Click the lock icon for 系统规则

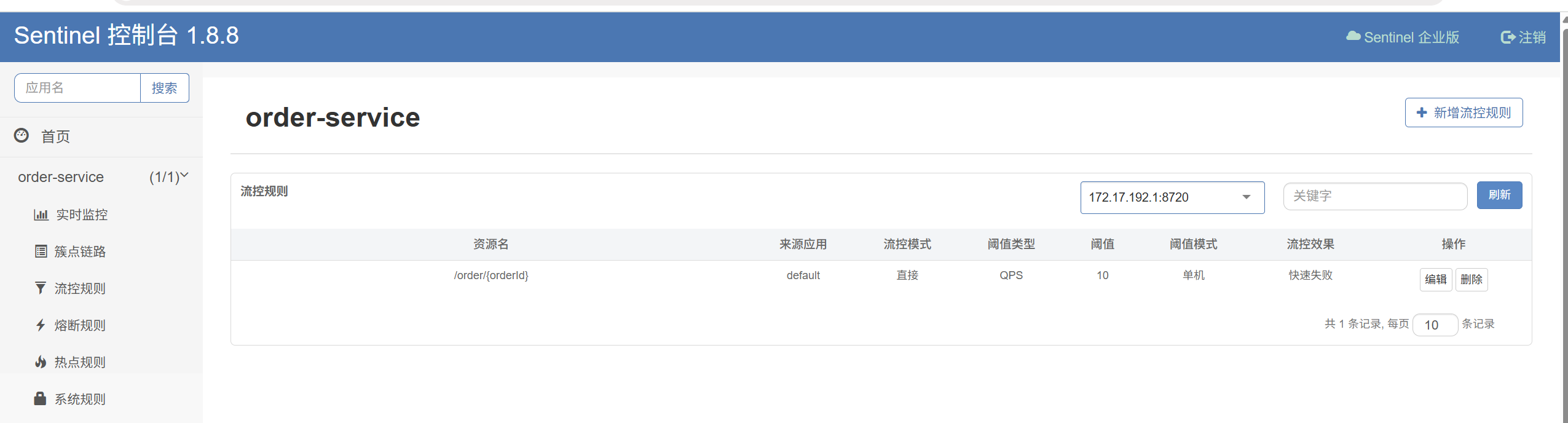[x=40, y=398]
